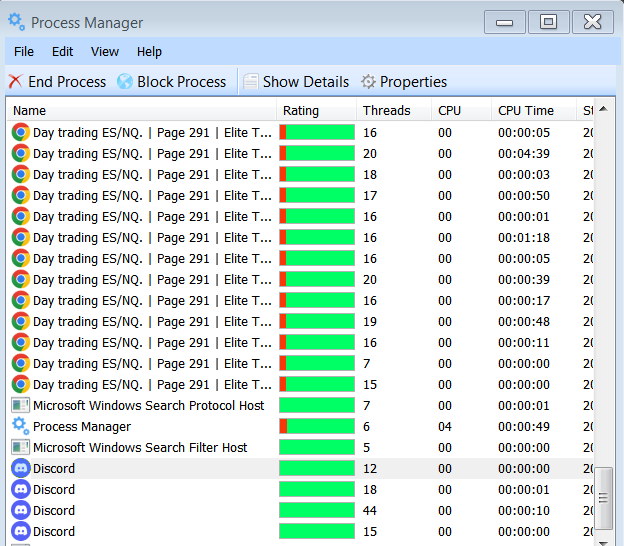Click Day trading row name with CPU time 00:00:48
Viewport: 624px width, 546px height.
pyautogui.click(x=152, y=322)
